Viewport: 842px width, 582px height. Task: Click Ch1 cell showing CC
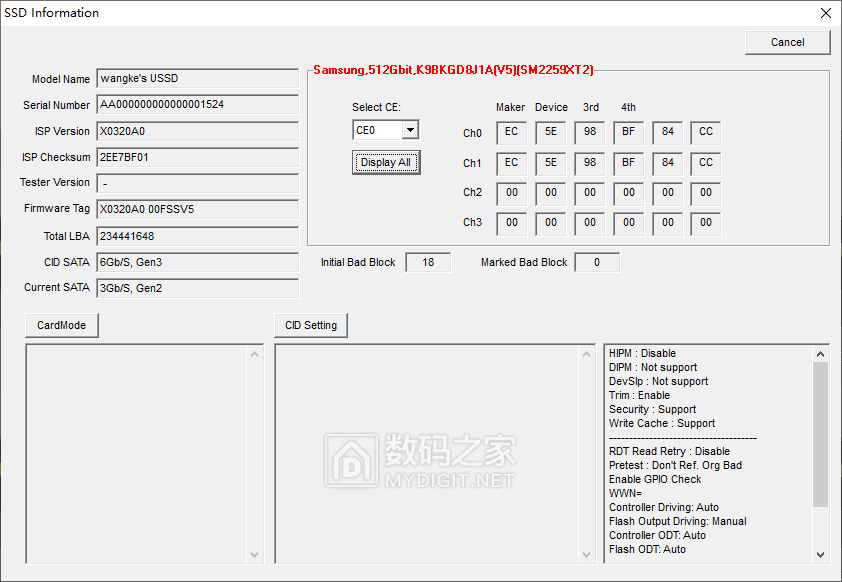click(706, 163)
